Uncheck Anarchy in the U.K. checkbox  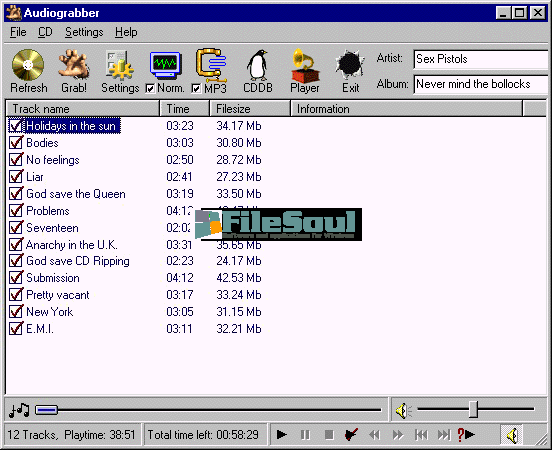(x=16, y=244)
